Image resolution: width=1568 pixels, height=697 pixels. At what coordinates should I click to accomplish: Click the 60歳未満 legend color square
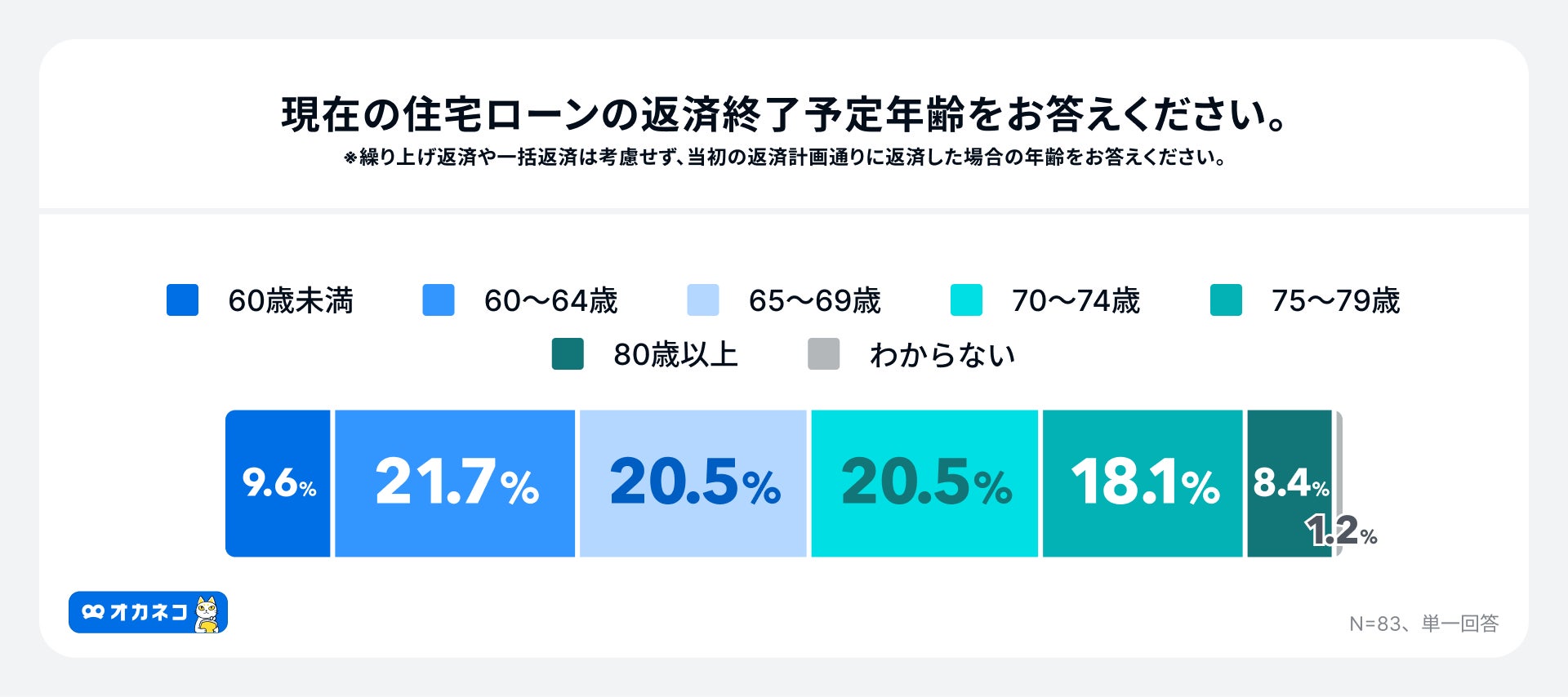point(182,300)
